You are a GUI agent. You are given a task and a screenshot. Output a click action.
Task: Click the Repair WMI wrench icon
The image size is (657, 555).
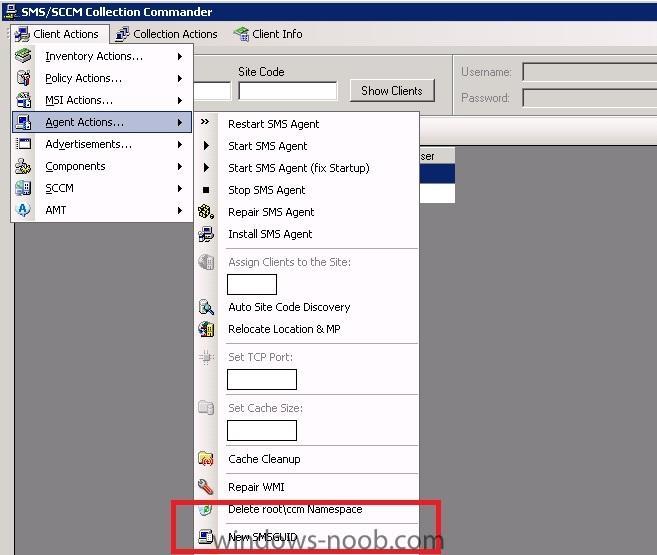point(206,487)
